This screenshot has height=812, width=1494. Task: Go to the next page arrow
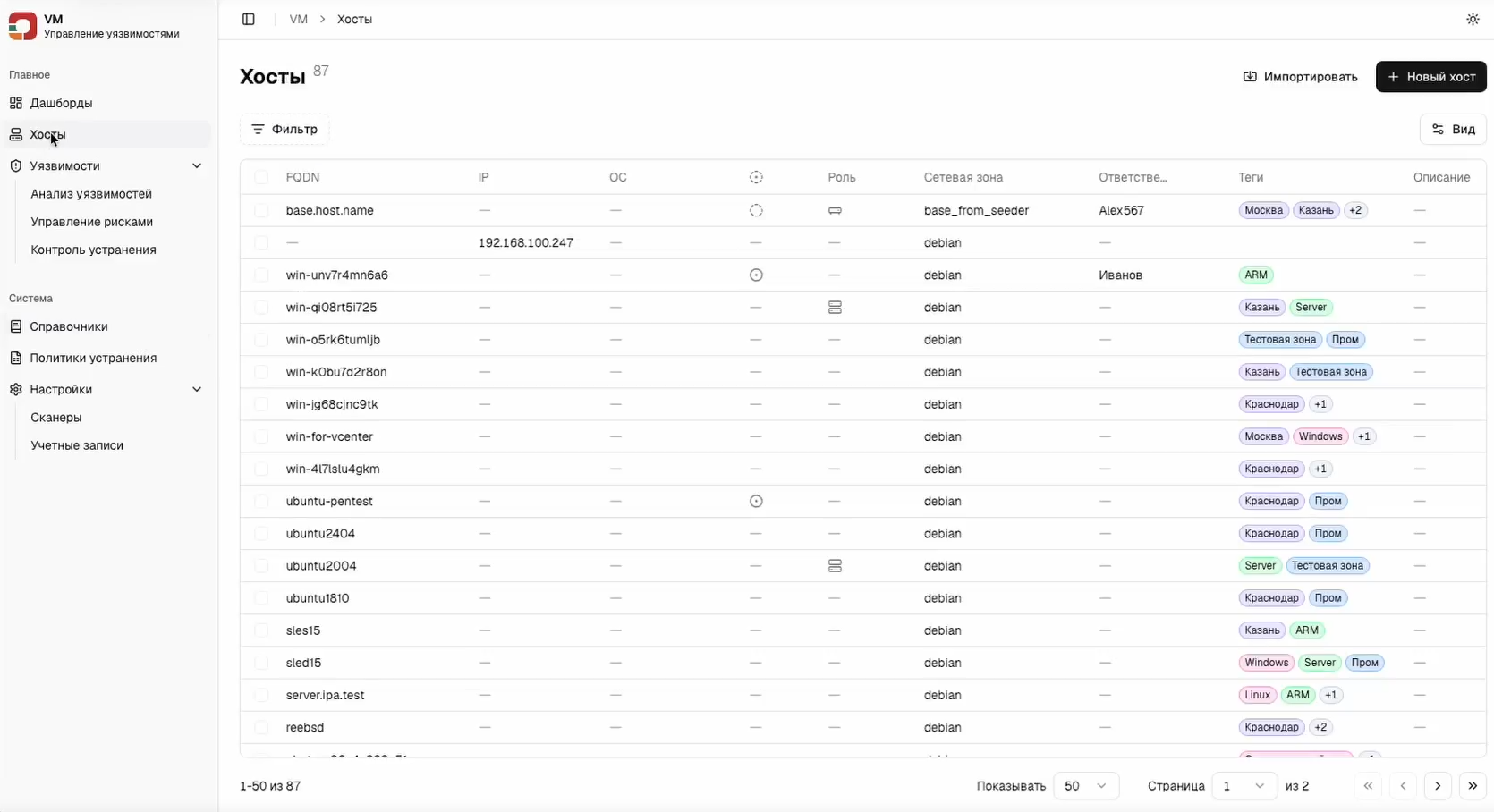(x=1438, y=786)
